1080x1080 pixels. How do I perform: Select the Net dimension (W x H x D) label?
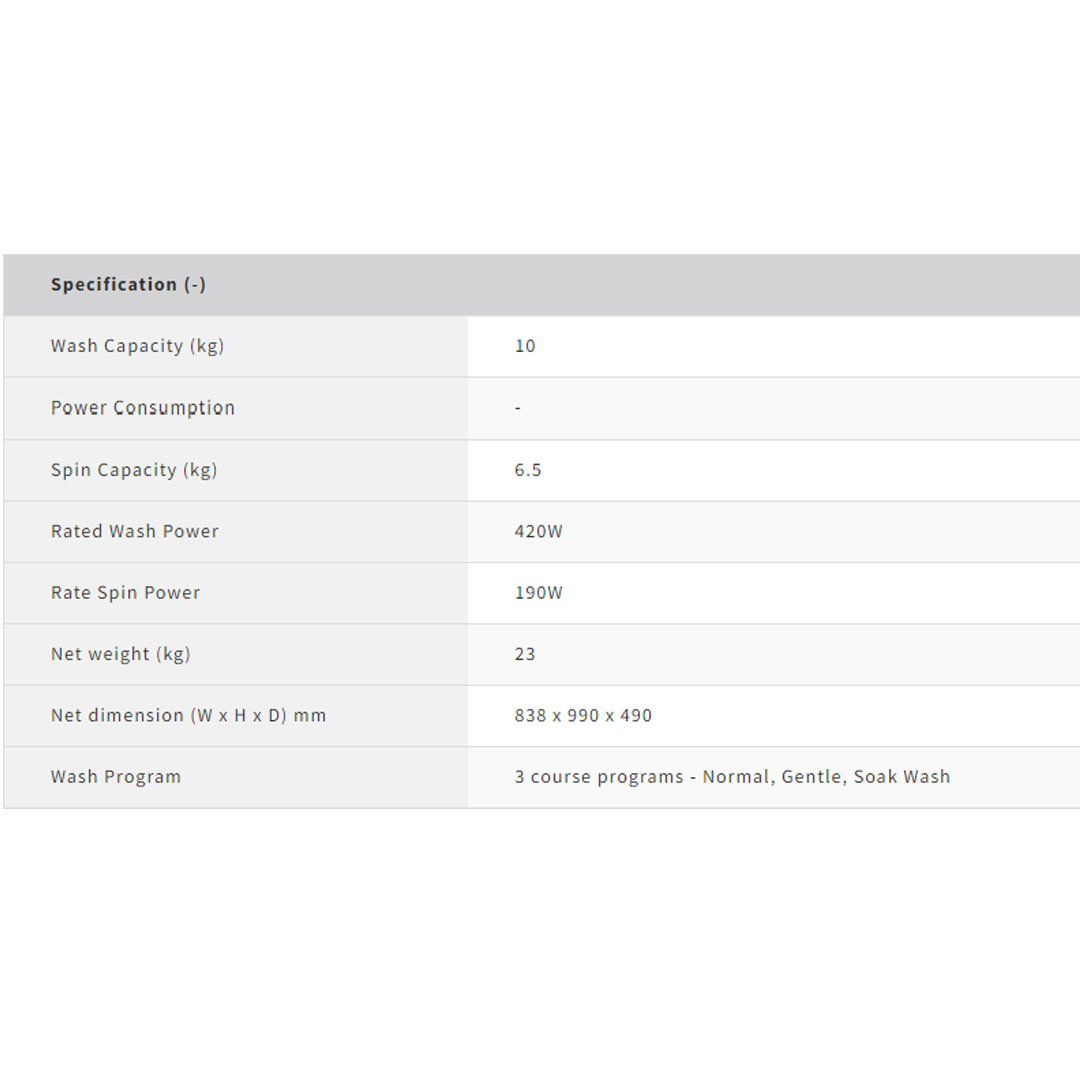coord(189,716)
